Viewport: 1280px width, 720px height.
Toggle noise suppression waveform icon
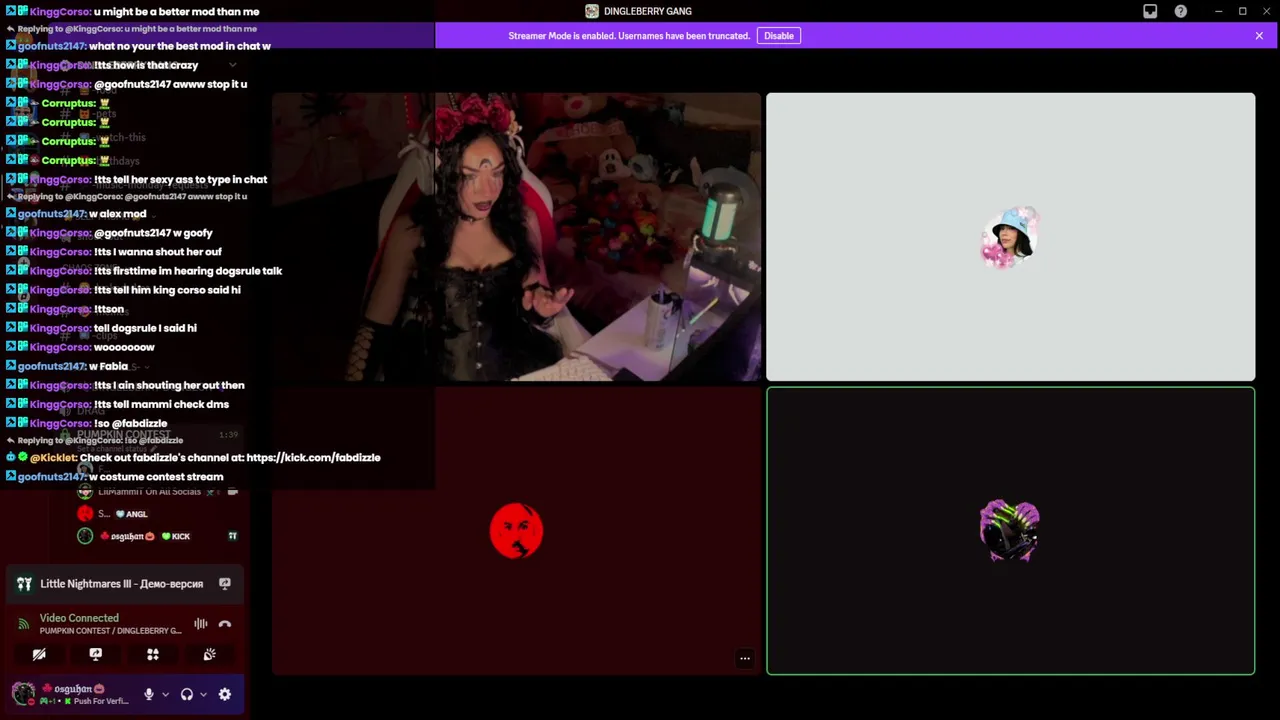click(x=201, y=624)
